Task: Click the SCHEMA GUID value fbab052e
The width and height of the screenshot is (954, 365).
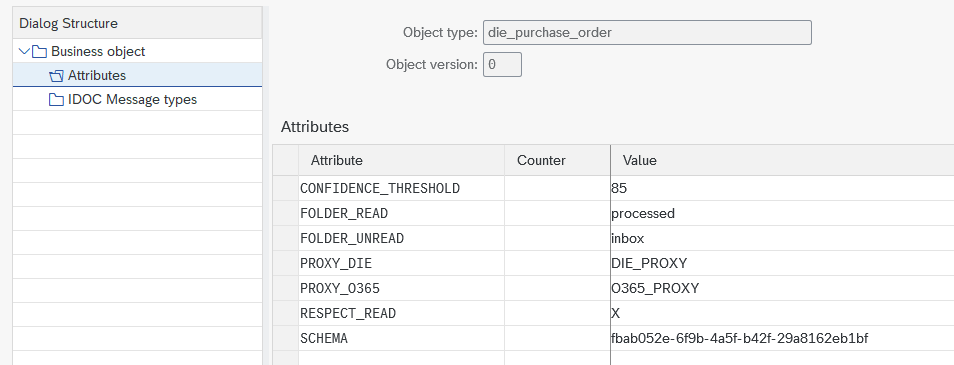Action: [740, 338]
